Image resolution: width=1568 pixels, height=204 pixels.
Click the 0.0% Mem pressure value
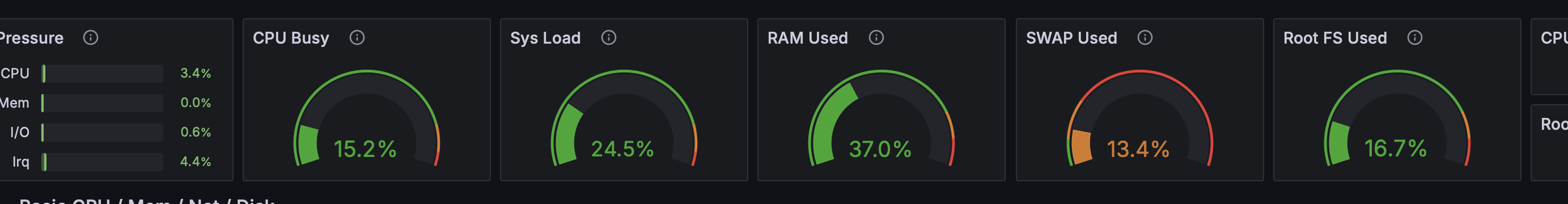(x=196, y=103)
